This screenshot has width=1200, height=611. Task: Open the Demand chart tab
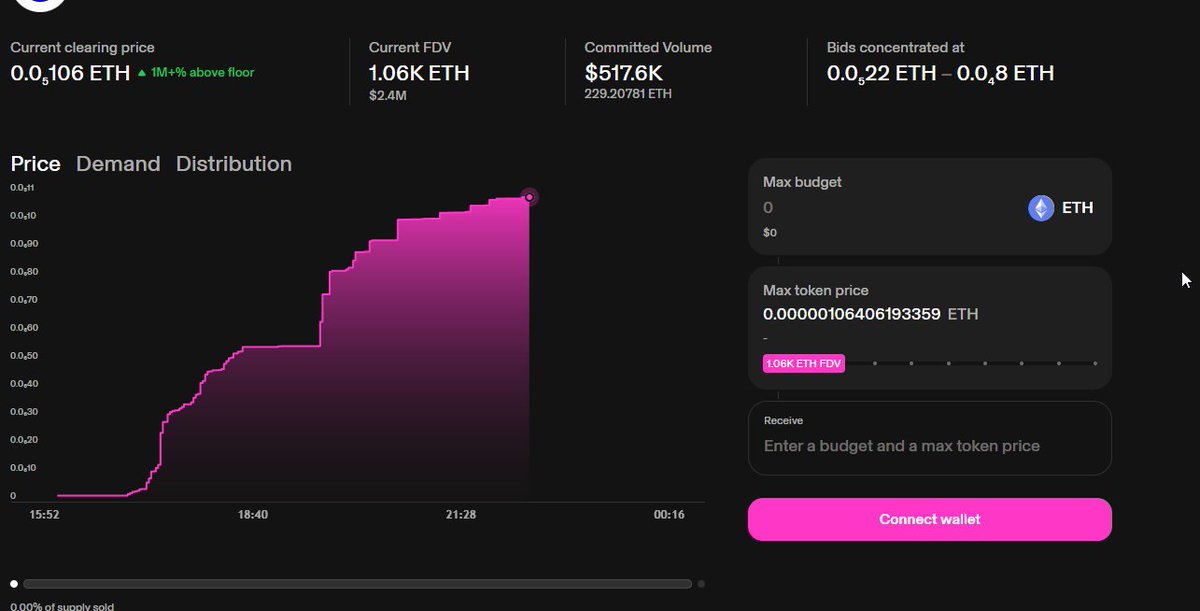click(118, 164)
